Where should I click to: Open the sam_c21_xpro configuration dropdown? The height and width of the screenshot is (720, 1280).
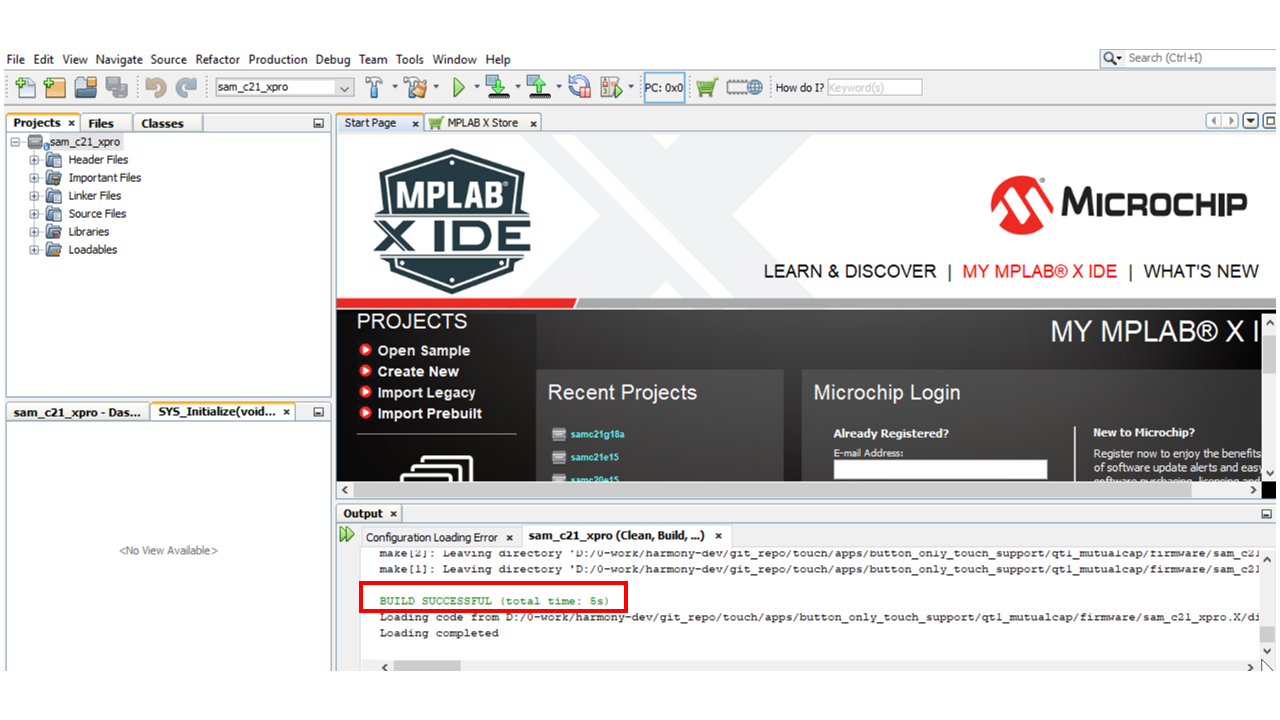click(x=345, y=88)
